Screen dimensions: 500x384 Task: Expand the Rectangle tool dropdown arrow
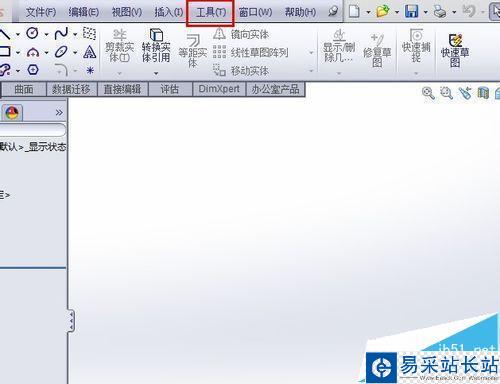pos(18,53)
